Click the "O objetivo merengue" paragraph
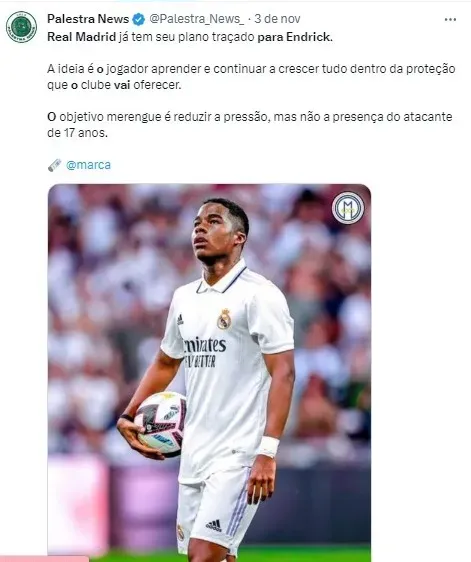The image size is (471, 562). [x=249, y=125]
